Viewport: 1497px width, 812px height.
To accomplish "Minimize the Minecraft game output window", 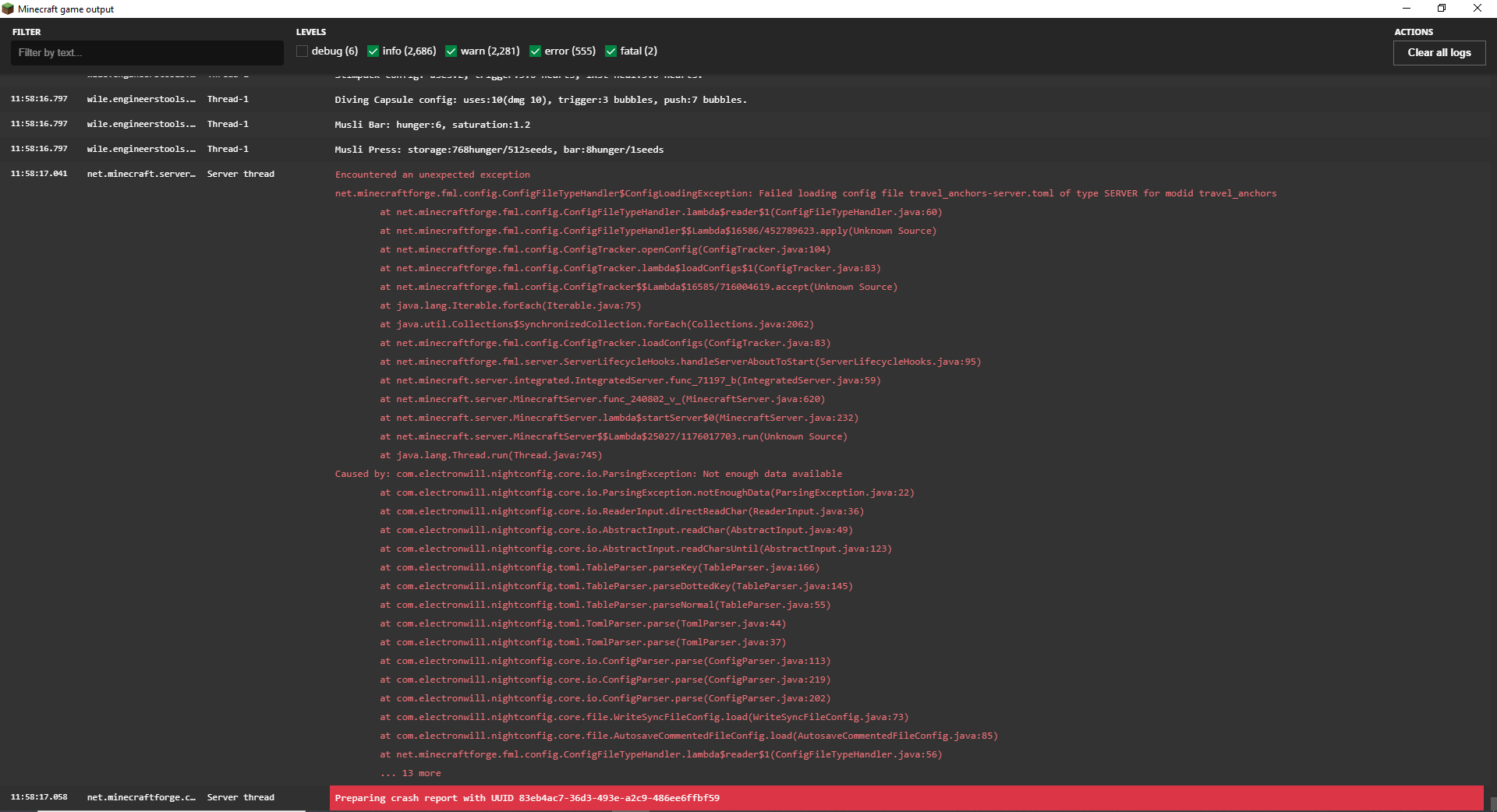I will click(1407, 9).
